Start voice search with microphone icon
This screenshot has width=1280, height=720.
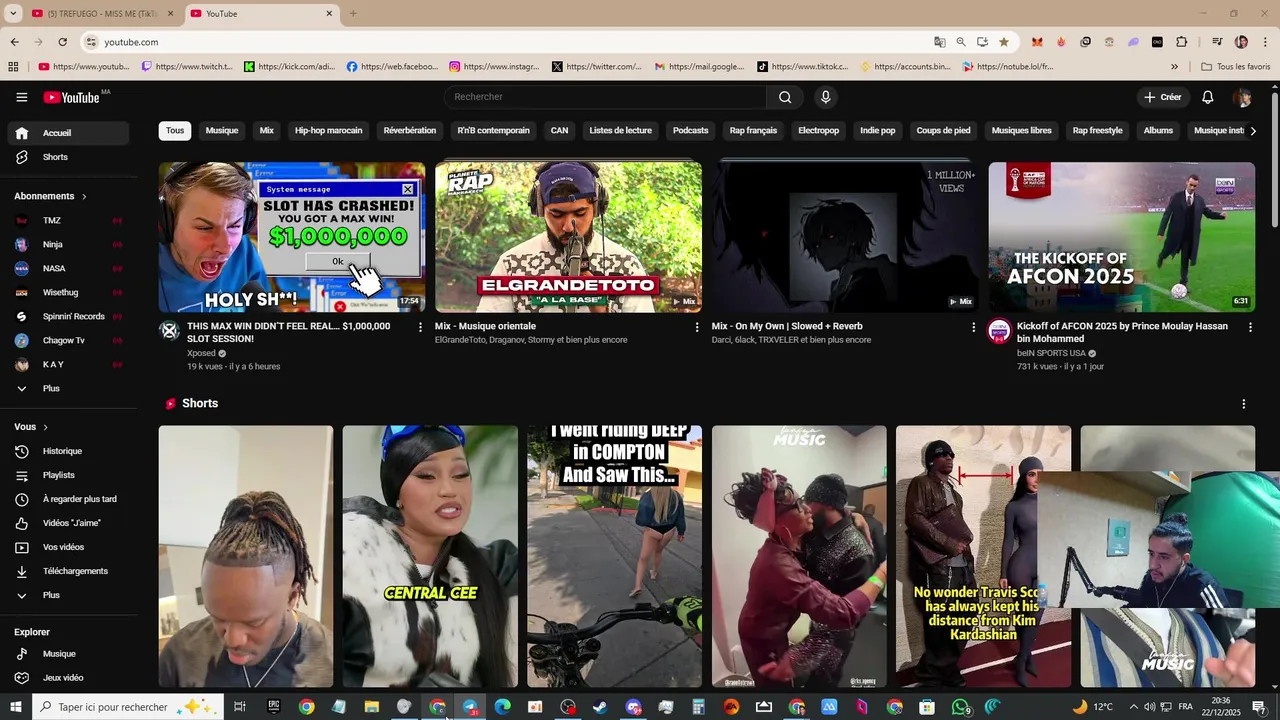click(825, 97)
